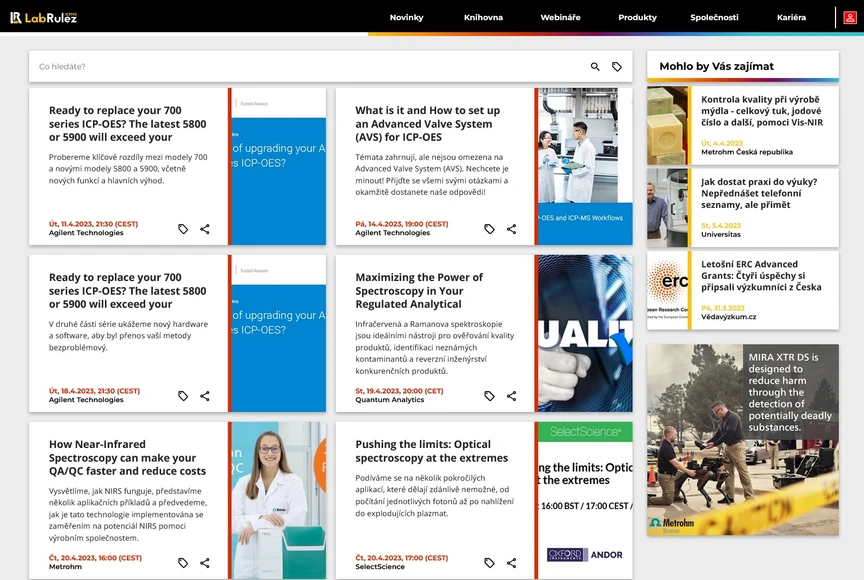Click the 'Vědavýzkum.cz' source text

point(728,317)
